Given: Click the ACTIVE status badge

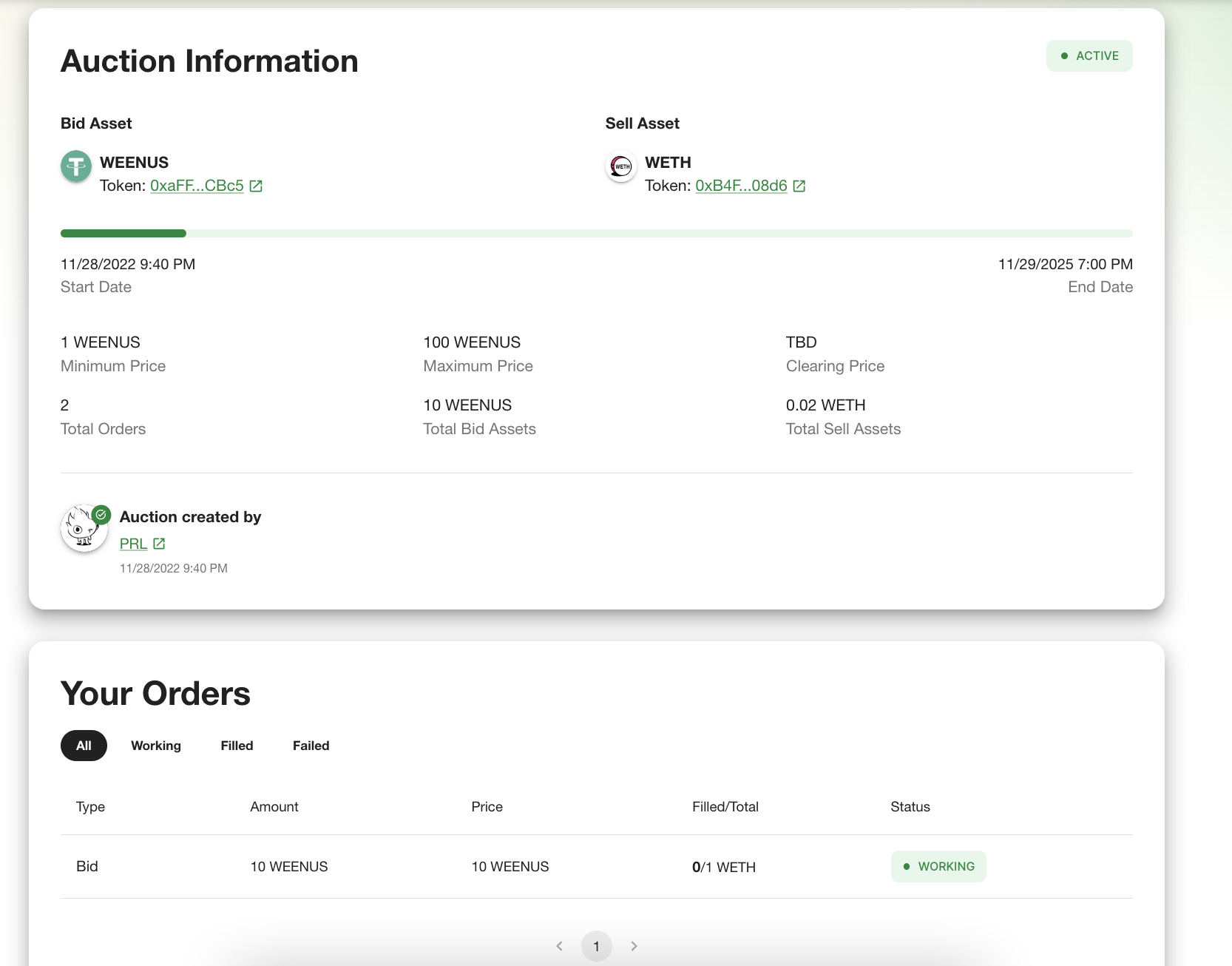Looking at the screenshot, I should tap(1089, 56).
